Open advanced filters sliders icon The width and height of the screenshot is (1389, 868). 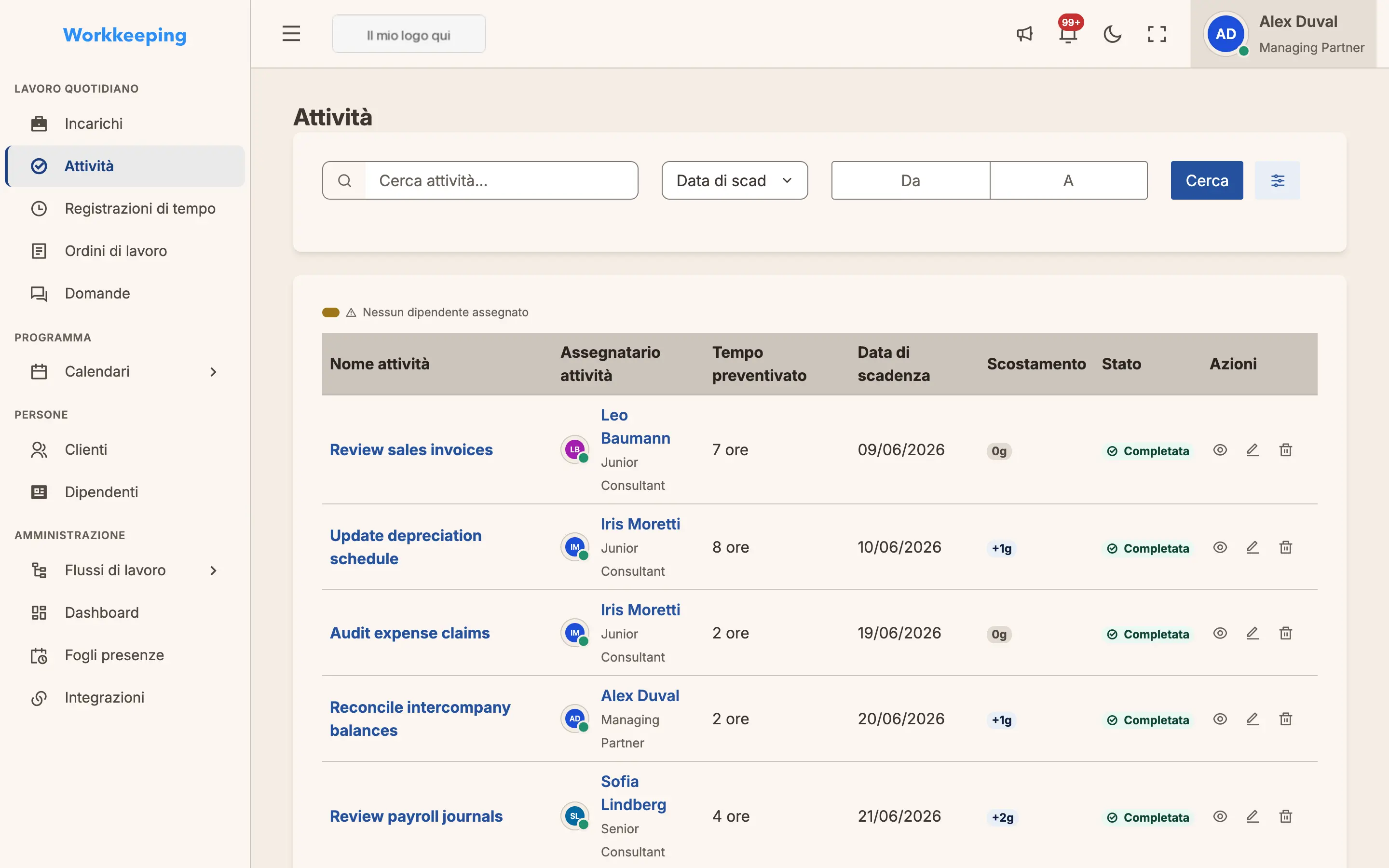click(1277, 180)
